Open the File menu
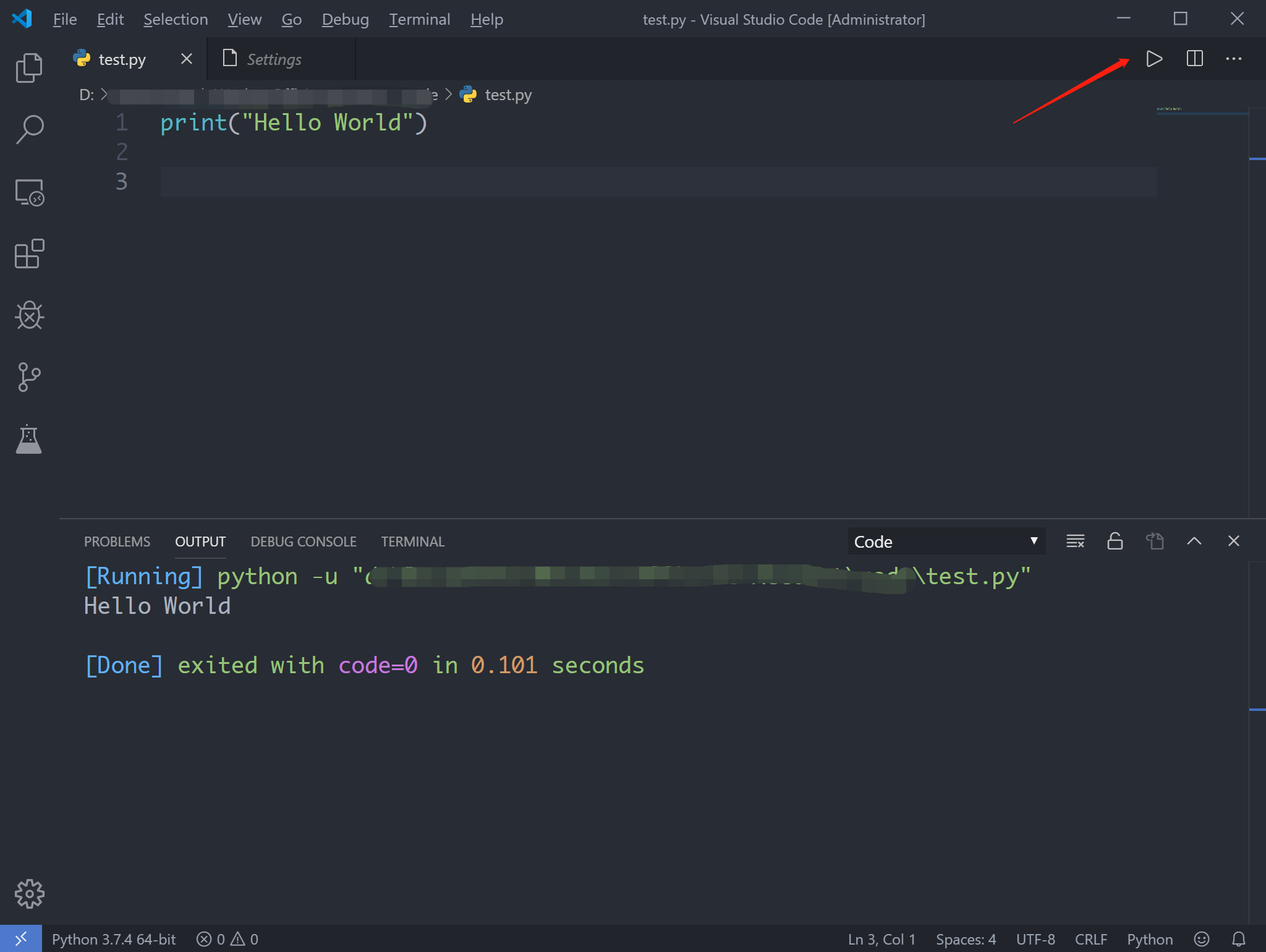1266x952 pixels. pyautogui.click(x=64, y=19)
